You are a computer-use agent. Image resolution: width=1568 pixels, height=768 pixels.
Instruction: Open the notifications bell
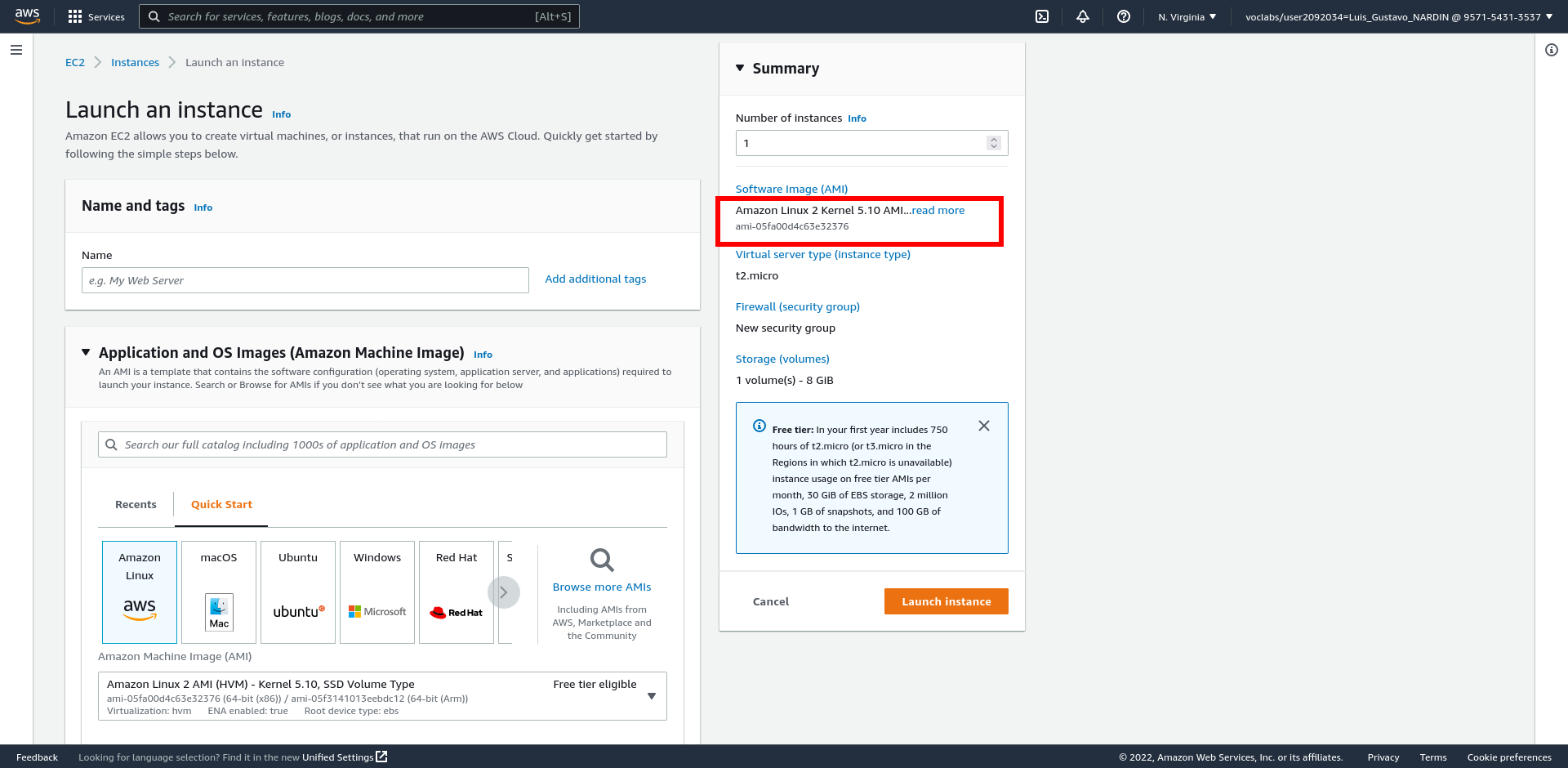[x=1083, y=16]
